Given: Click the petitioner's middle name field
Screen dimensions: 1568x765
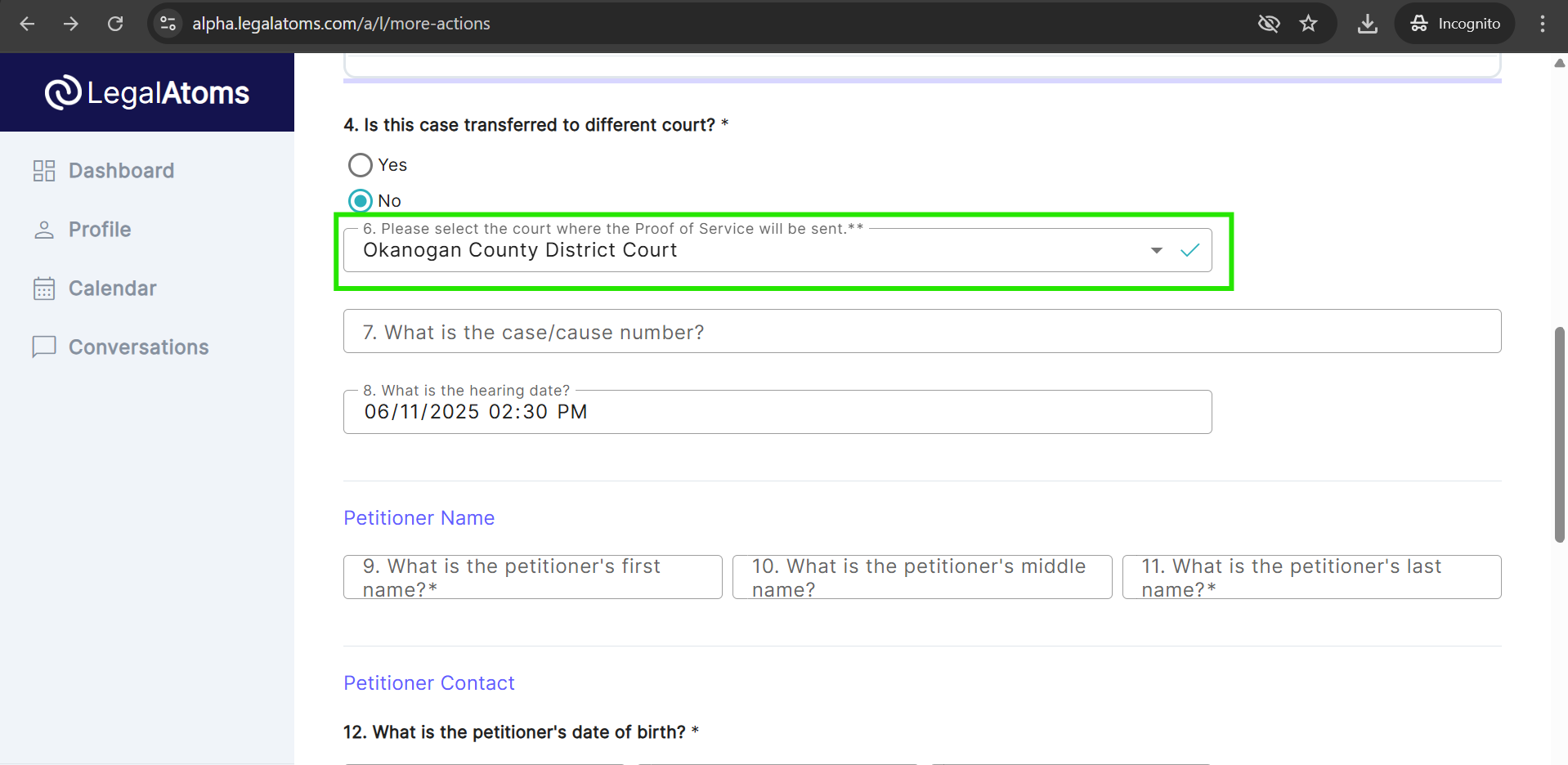Looking at the screenshot, I should click(922, 577).
